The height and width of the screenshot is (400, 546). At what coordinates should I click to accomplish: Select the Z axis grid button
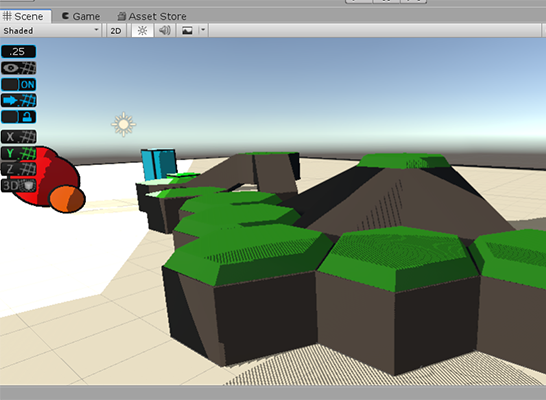[18, 170]
